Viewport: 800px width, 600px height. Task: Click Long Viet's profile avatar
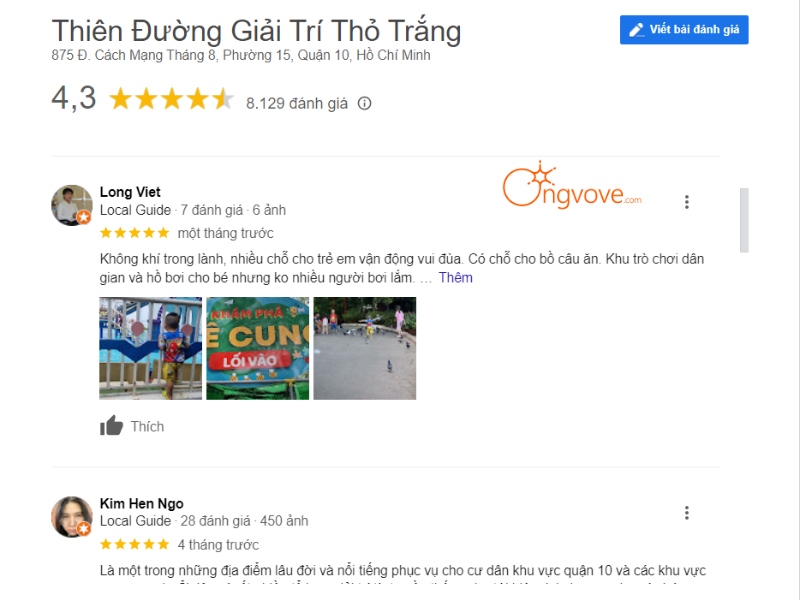71,205
